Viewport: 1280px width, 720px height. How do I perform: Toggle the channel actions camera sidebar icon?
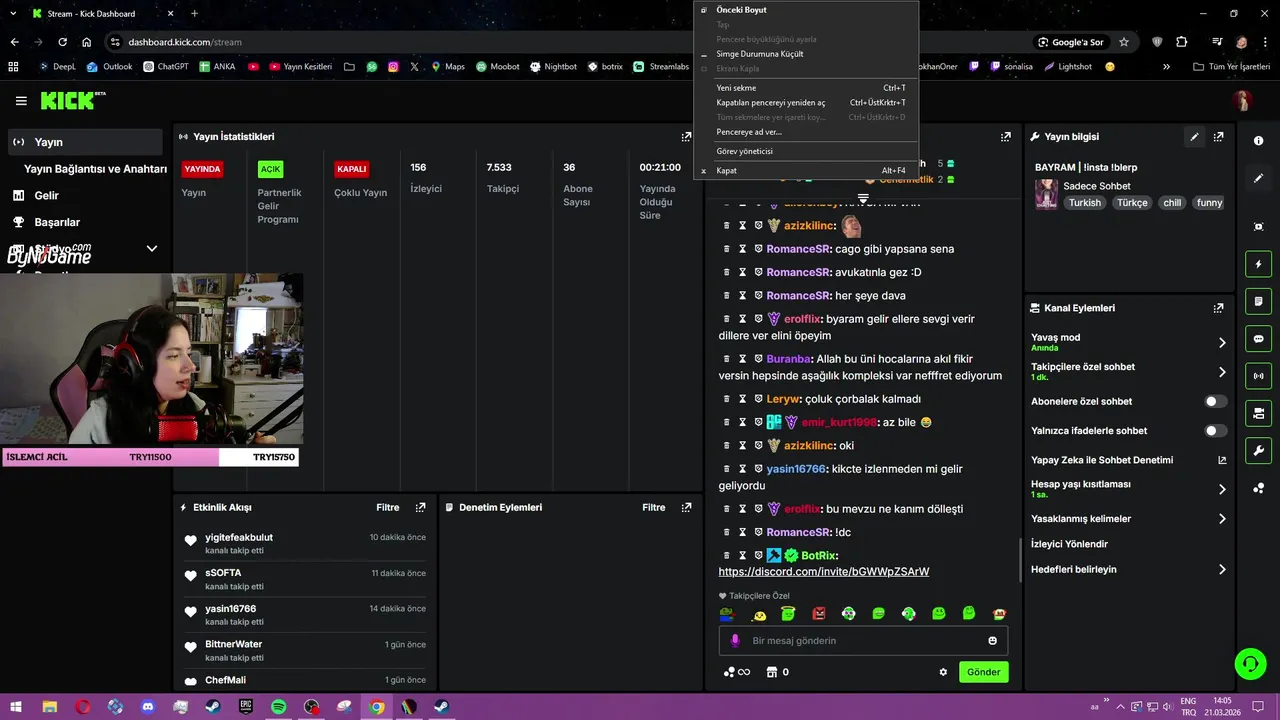(x=1258, y=413)
